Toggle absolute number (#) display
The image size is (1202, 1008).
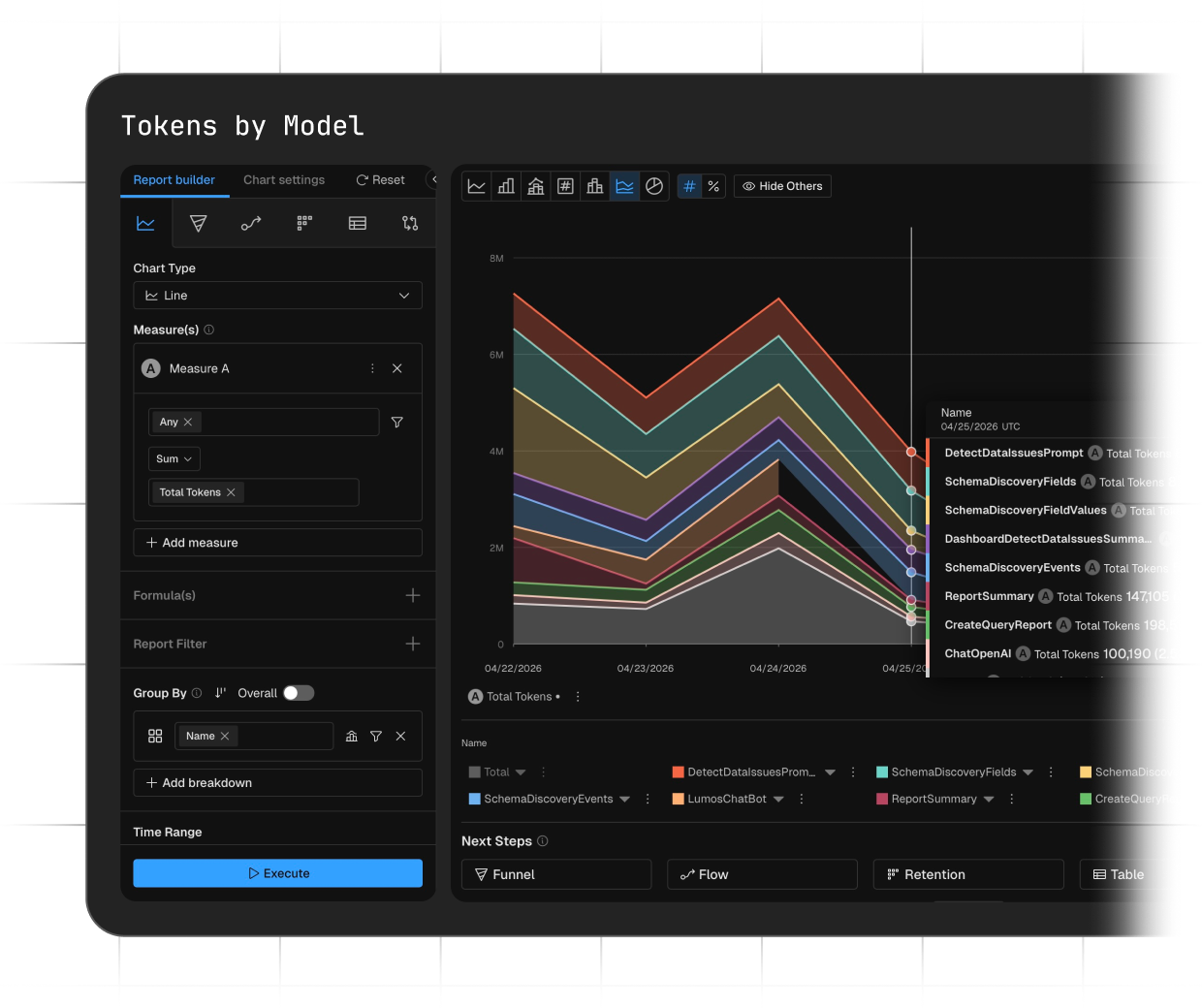pos(689,186)
